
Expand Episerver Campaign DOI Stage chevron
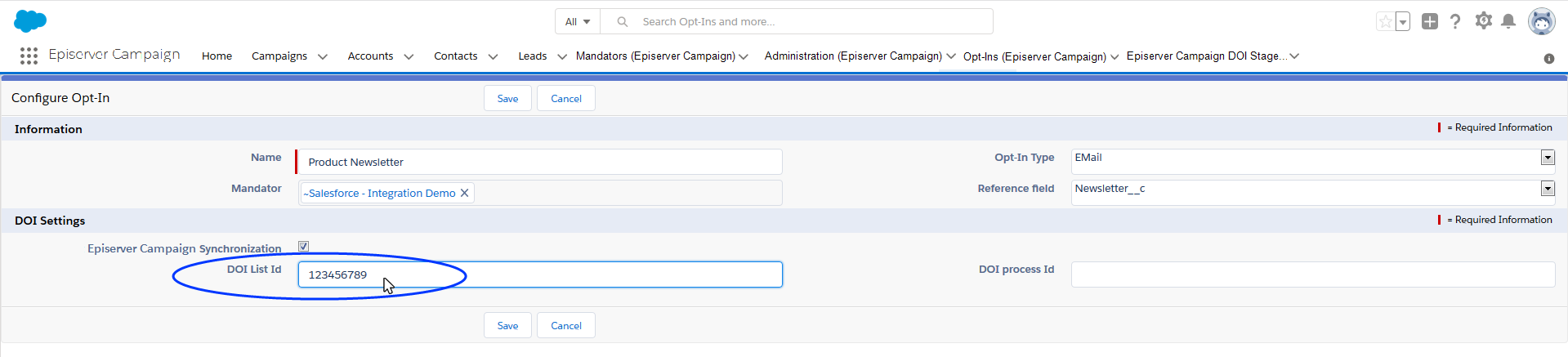point(1294,56)
